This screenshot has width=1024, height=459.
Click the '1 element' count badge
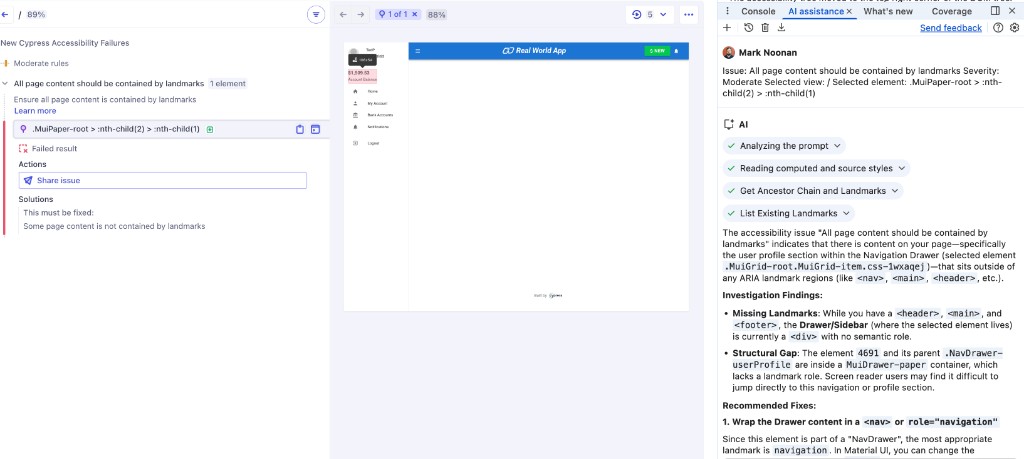click(x=227, y=84)
